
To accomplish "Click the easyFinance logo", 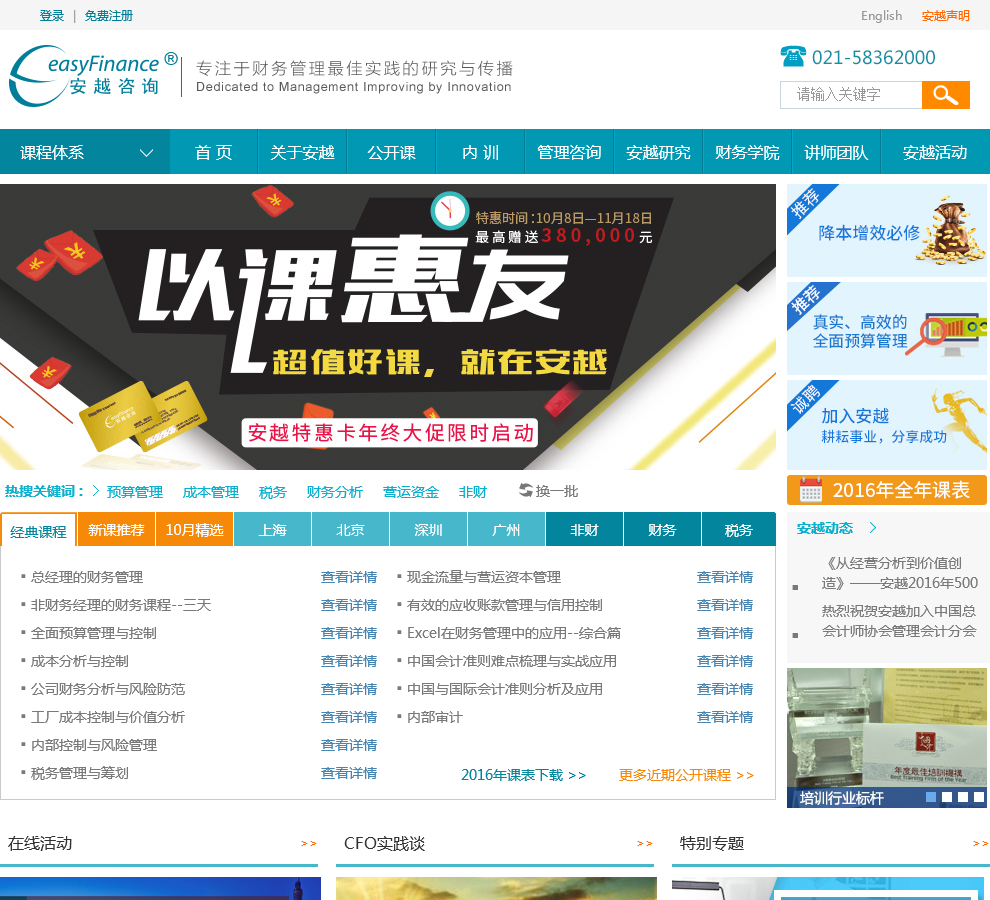I will pos(93,76).
